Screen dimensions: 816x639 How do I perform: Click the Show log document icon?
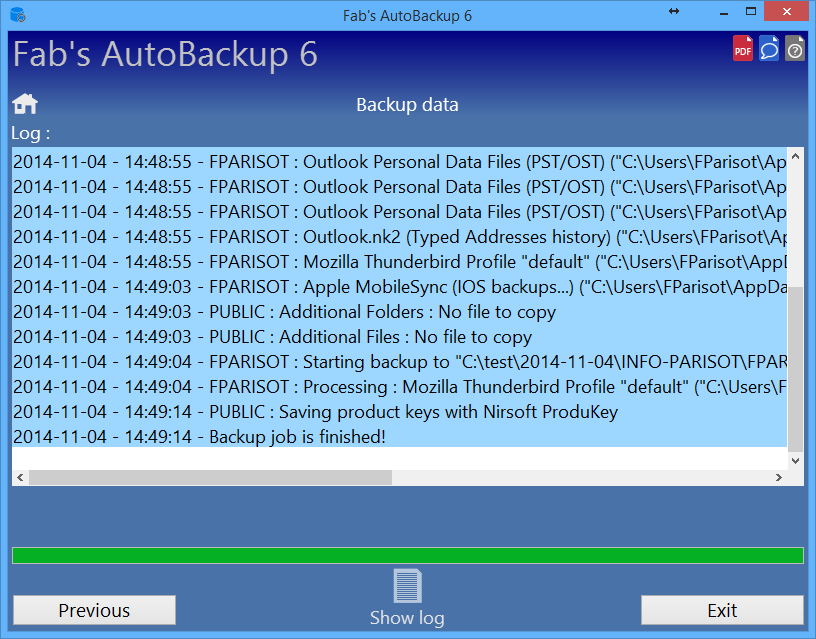tap(407, 586)
